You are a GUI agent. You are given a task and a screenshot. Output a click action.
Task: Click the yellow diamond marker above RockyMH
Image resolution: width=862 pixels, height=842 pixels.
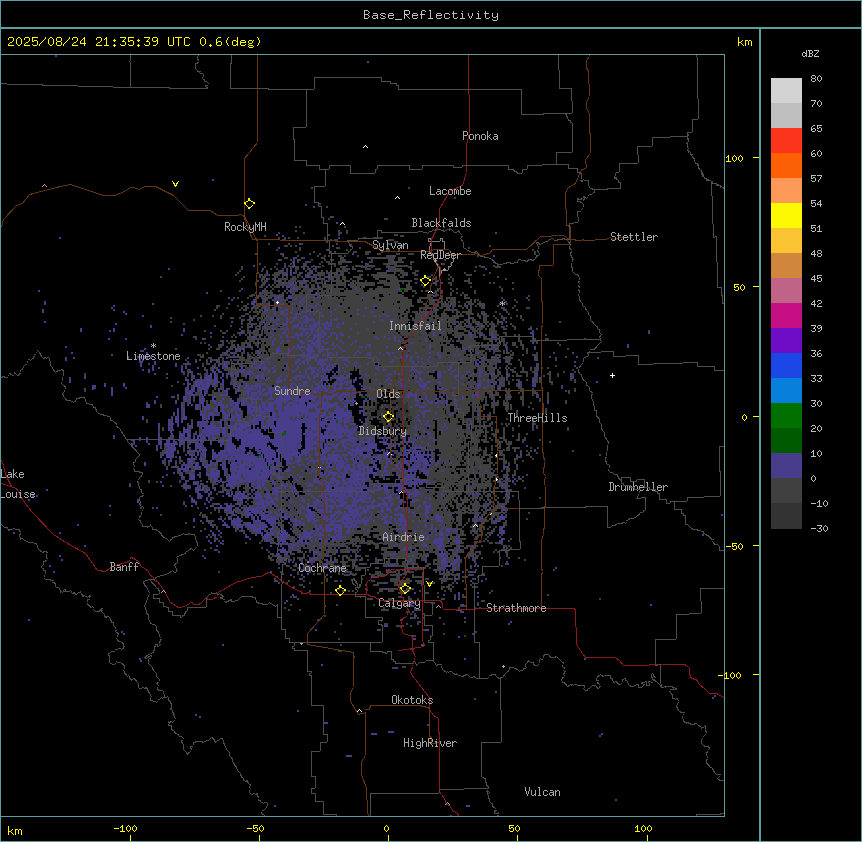249,204
